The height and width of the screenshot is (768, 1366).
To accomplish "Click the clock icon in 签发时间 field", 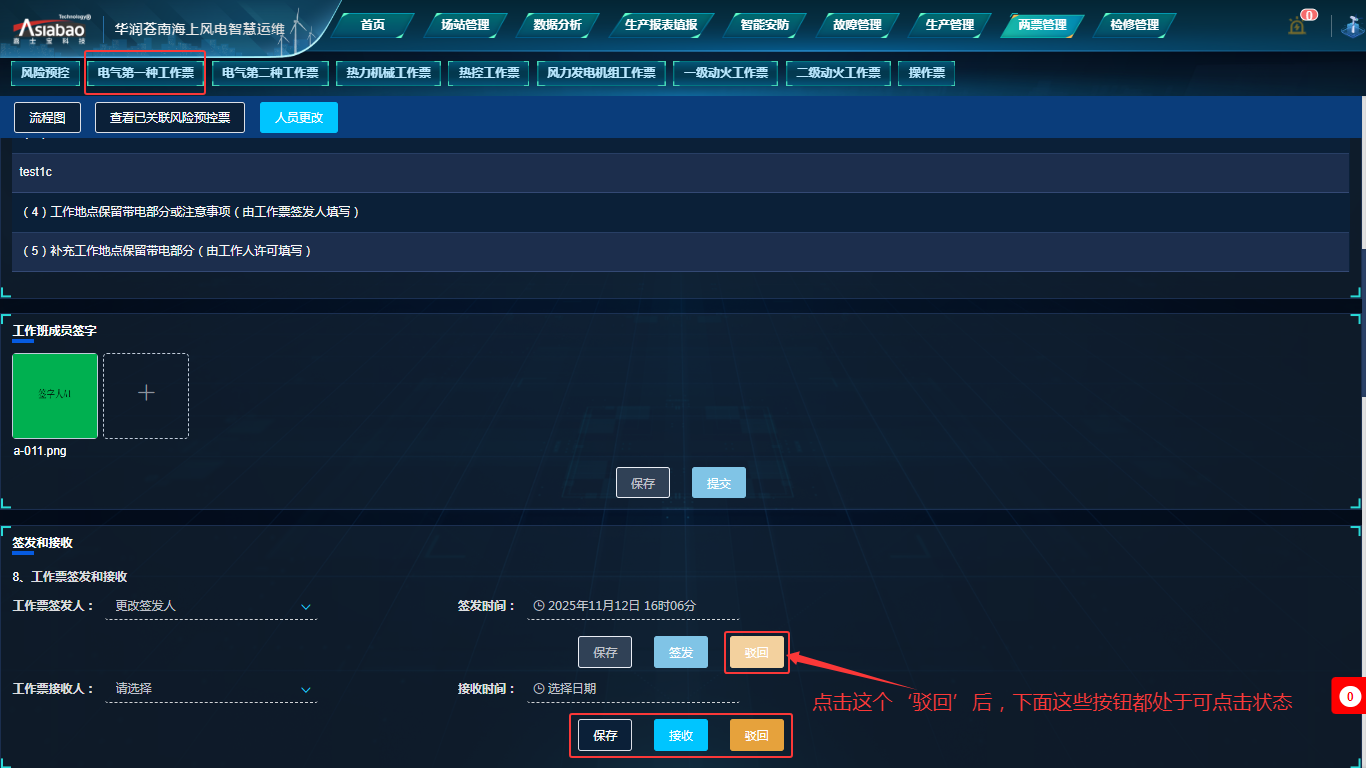I will click(x=539, y=606).
